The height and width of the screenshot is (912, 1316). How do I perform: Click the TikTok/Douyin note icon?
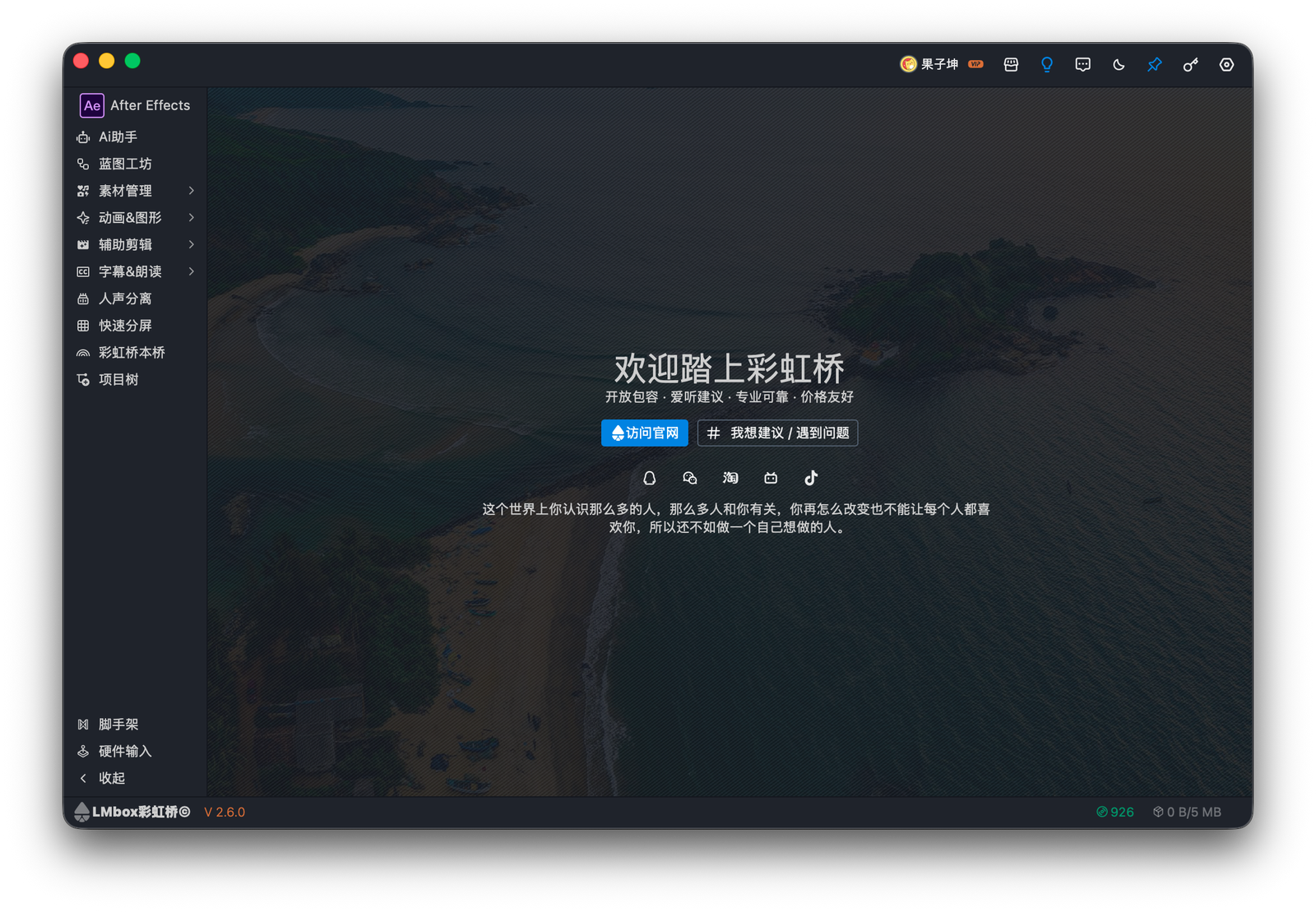coord(811,478)
